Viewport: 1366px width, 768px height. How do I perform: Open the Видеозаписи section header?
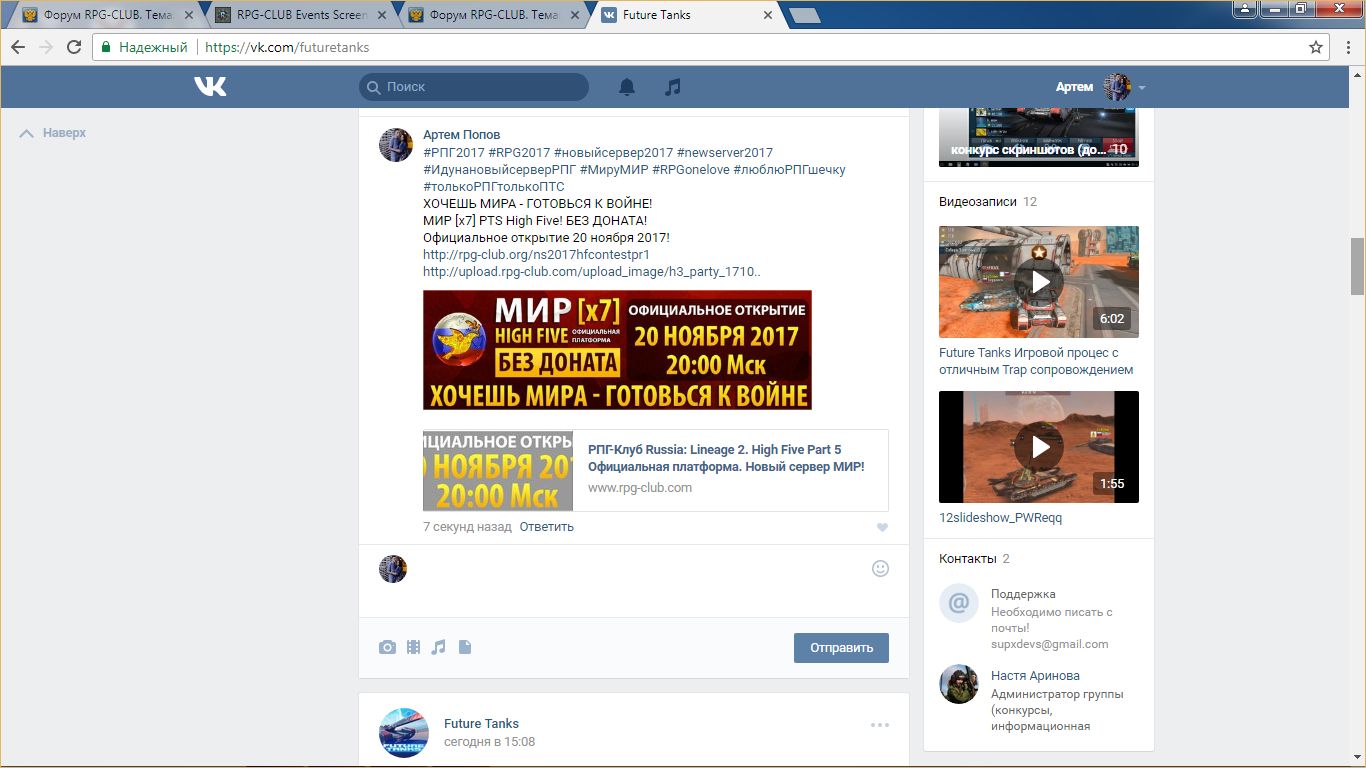pyautogui.click(x=978, y=202)
